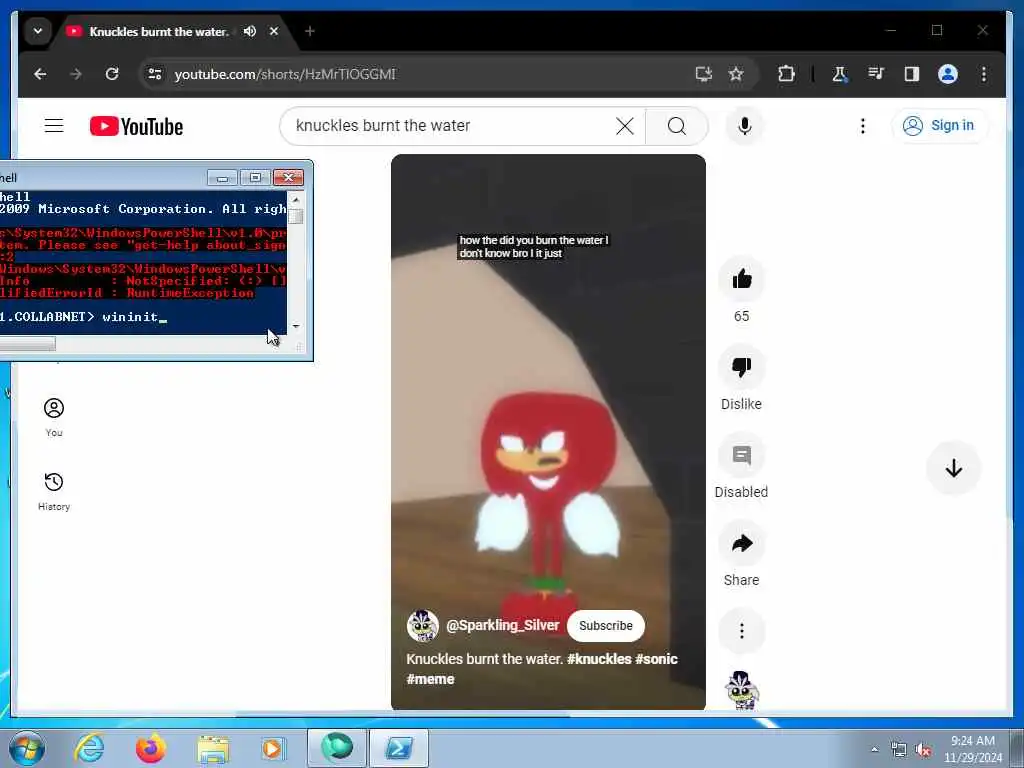1024x768 pixels.
Task: Start voice search with the microphone icon
Action: (x=744, y=125)
